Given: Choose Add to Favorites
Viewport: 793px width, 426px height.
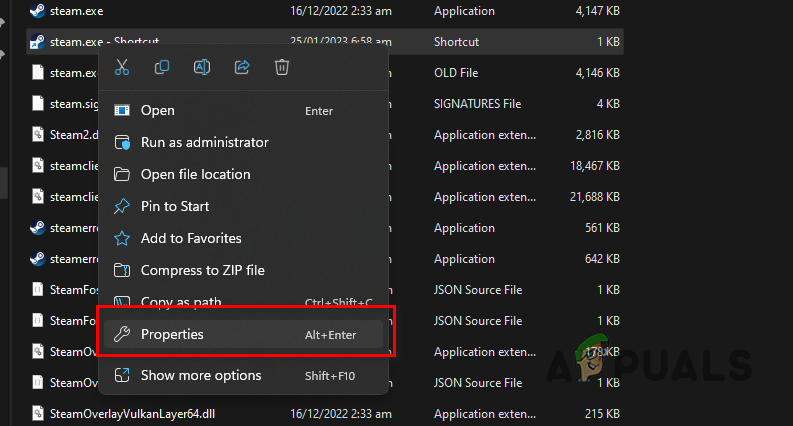Looking at the screenshot, I should [x=243, y=238].
